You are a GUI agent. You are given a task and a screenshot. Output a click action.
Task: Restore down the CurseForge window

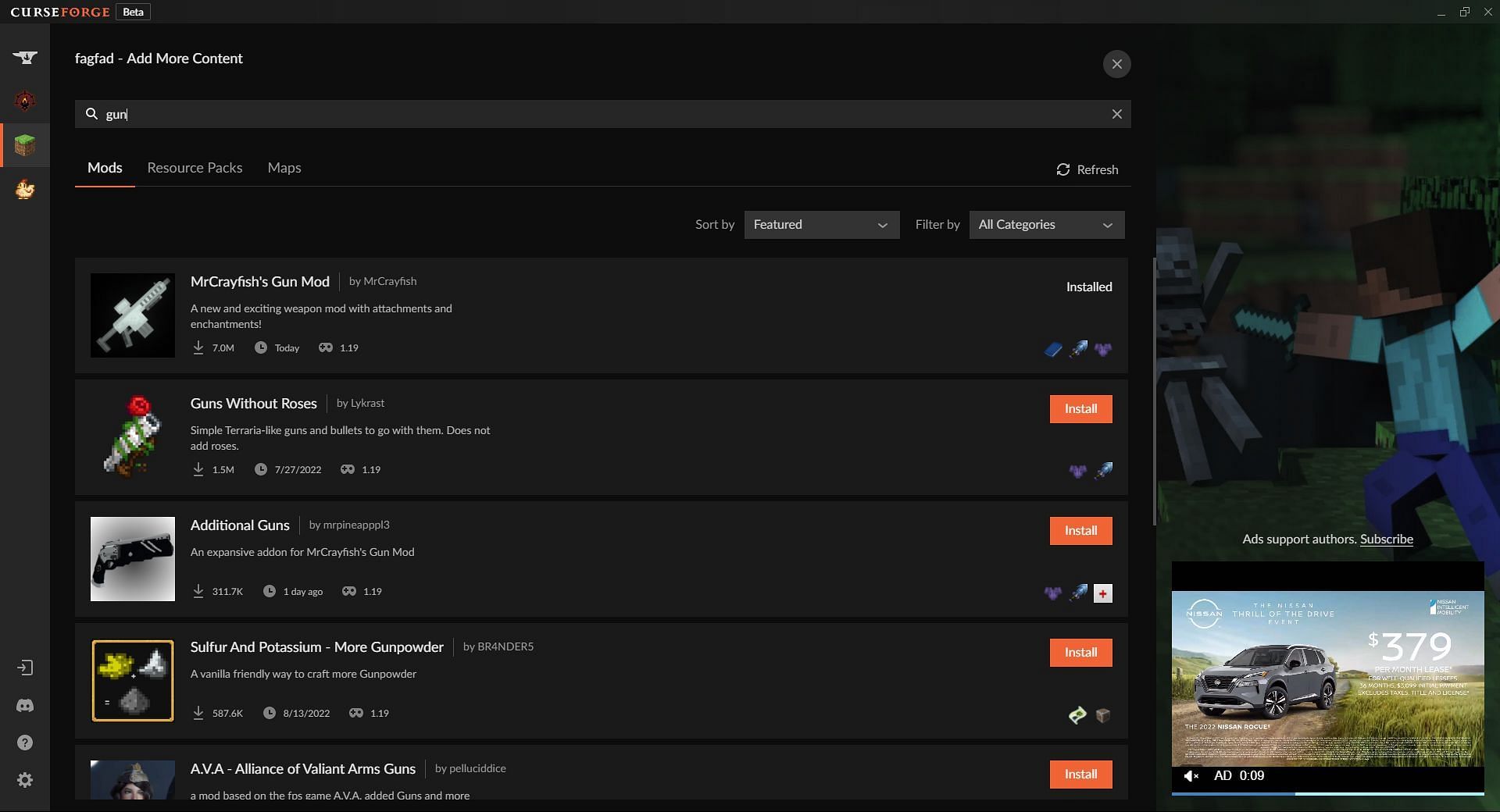coord(1464,12)
